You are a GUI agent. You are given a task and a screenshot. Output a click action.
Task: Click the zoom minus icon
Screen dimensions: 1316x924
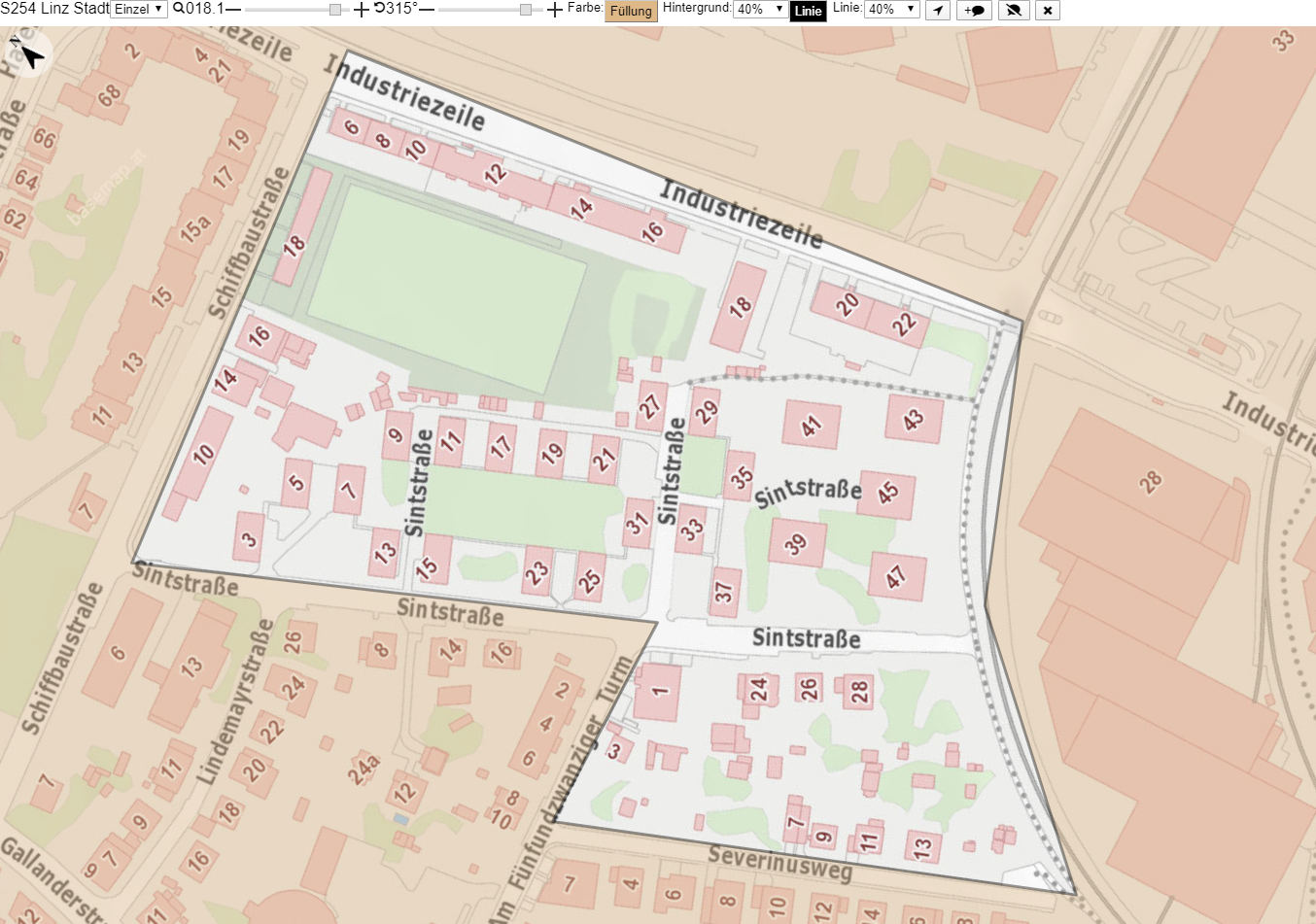pyautogui.click(x=233, y=10)
